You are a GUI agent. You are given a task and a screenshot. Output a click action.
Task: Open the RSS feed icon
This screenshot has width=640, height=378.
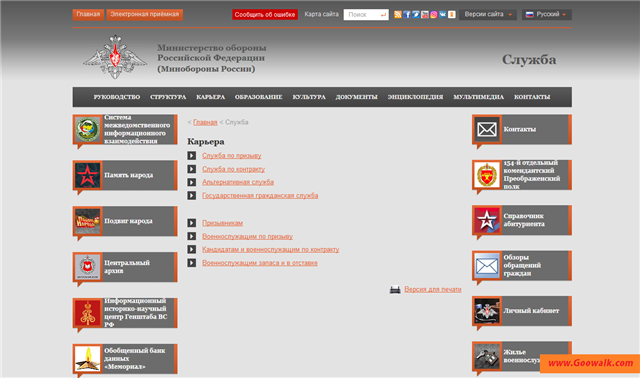398,15
